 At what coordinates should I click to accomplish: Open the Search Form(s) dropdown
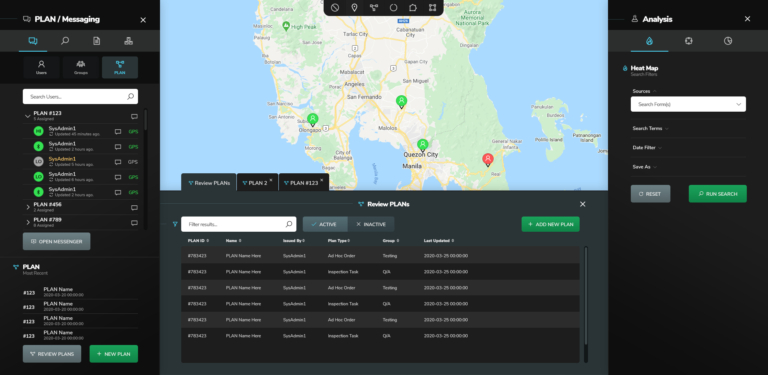pos(688,104)
